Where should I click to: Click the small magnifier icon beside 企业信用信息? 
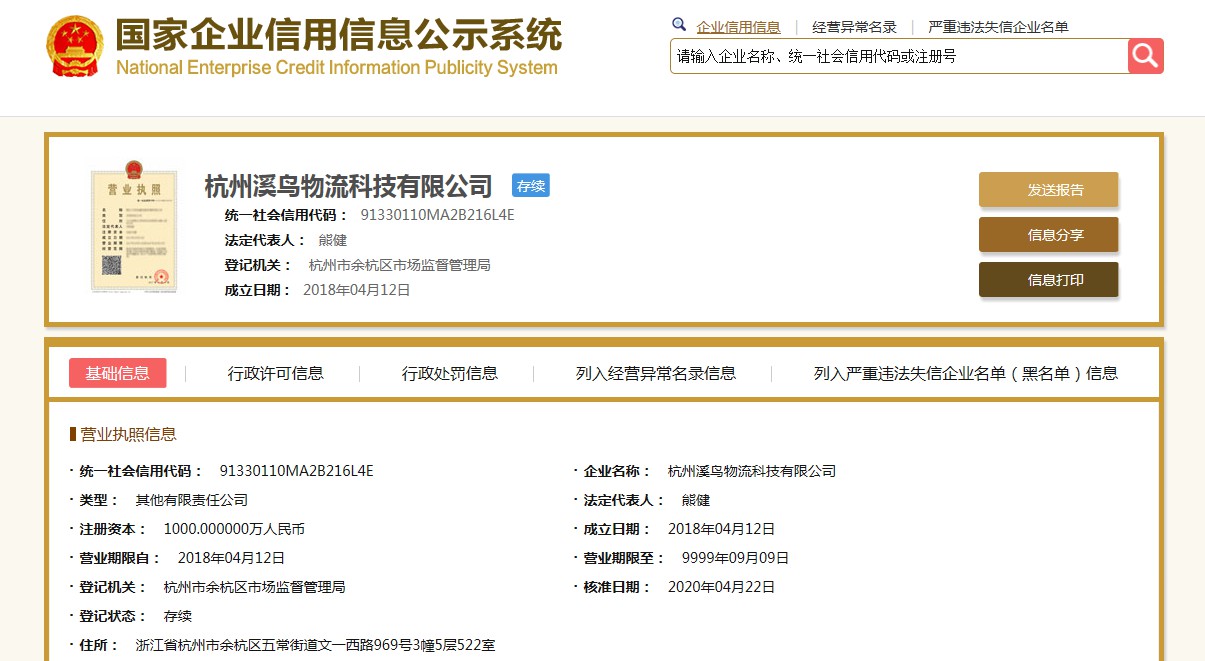coord(679,25)
